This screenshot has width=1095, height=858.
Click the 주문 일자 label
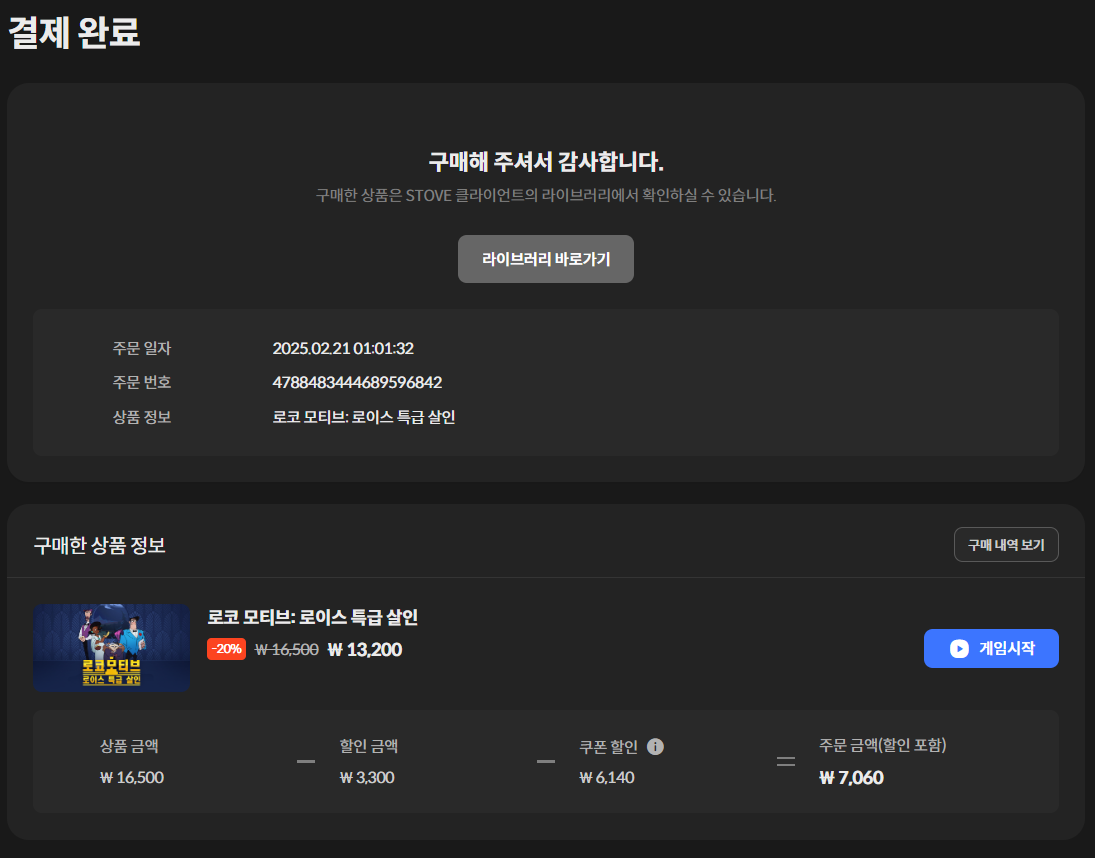[142, 348]
